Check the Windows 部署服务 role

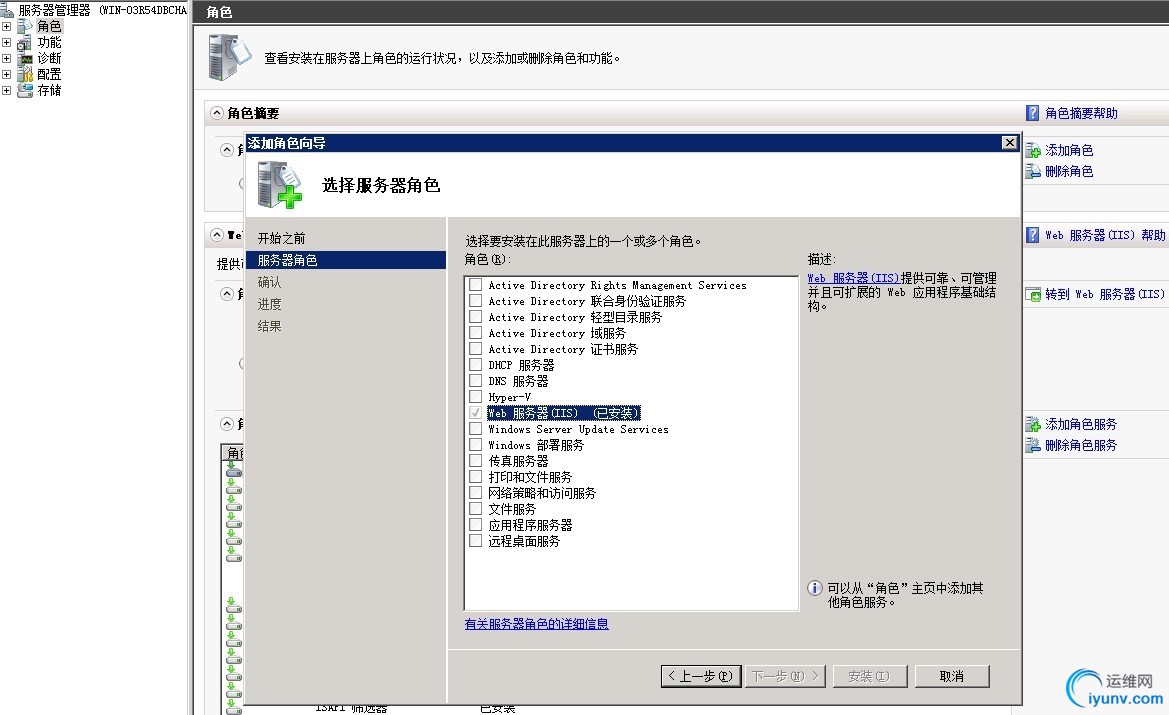[476, 445]
